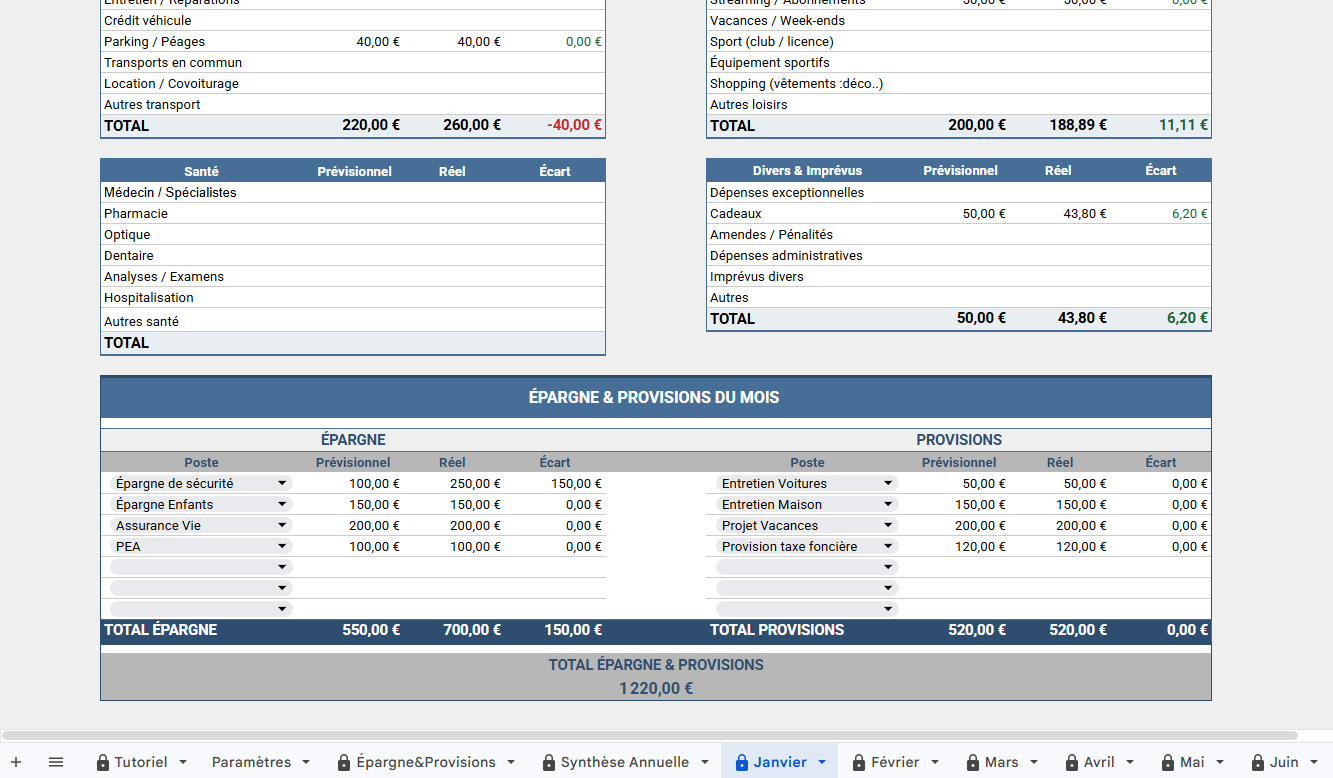1333x778 pixels.
Task: Click the horizontal scrollbar at the bottom
Action: [650, 735]
